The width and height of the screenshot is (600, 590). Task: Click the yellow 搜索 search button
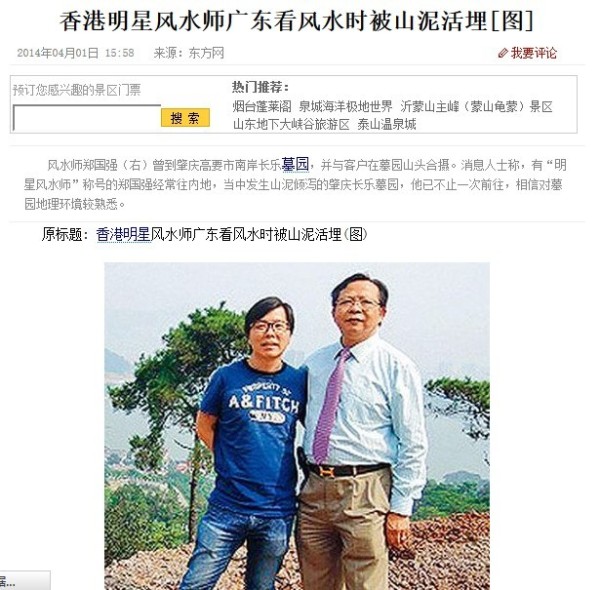[185, 117]
